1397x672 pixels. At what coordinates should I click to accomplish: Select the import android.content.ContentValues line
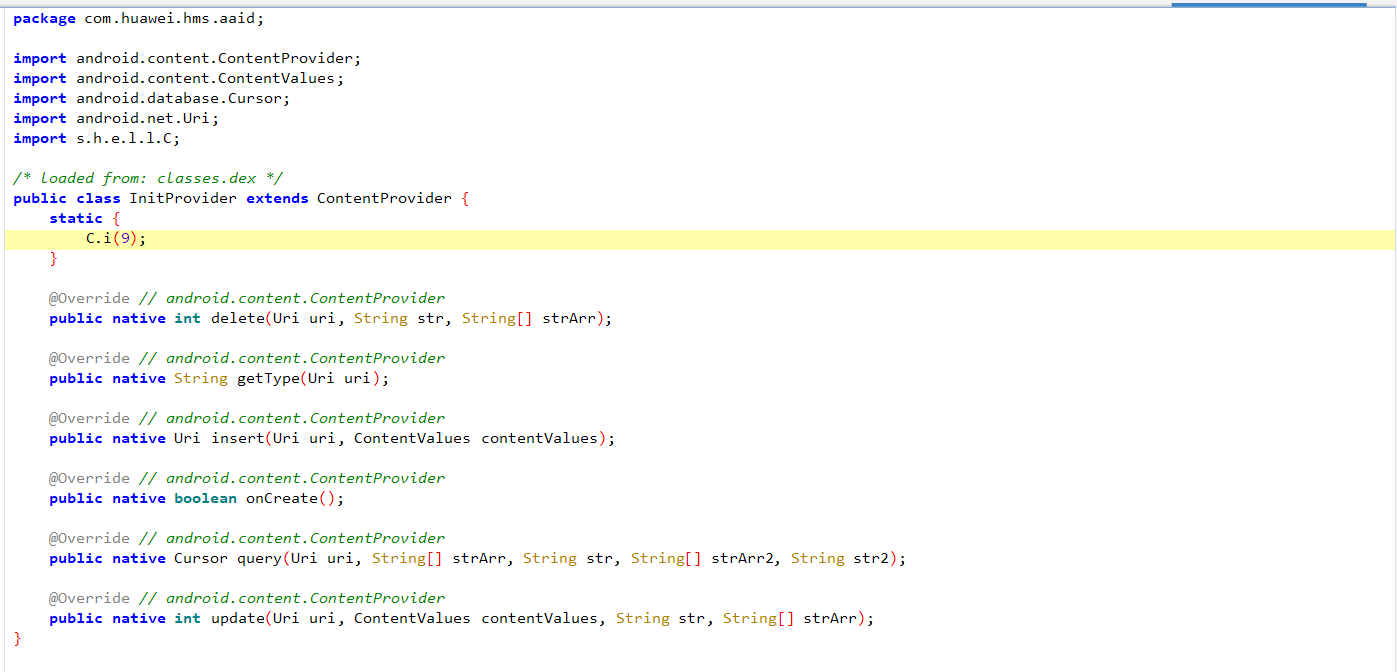pos(178,78)
